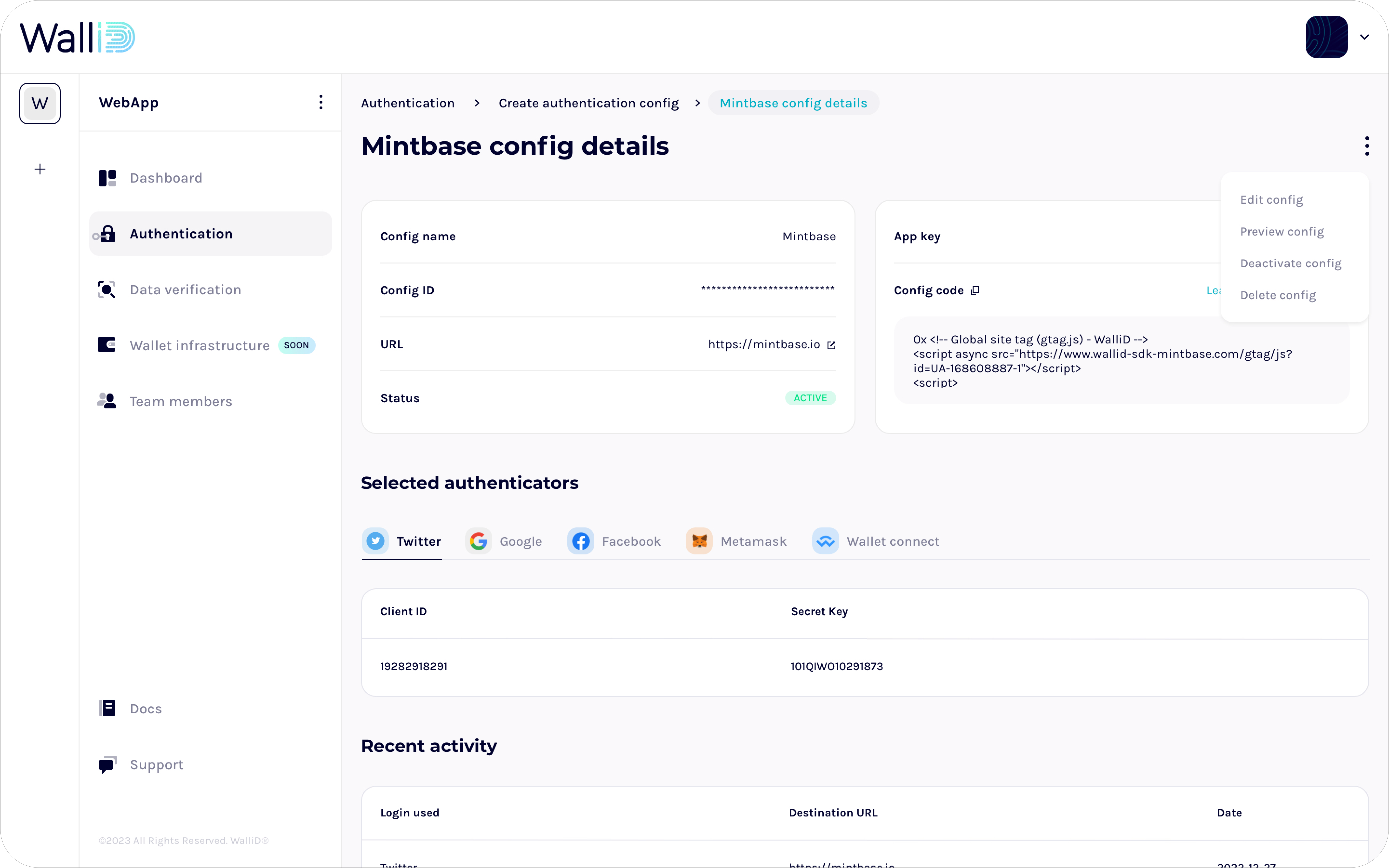Add new workspace with plus icon
This screenshot has width=1389, height=868.
[x=40, y=169]
